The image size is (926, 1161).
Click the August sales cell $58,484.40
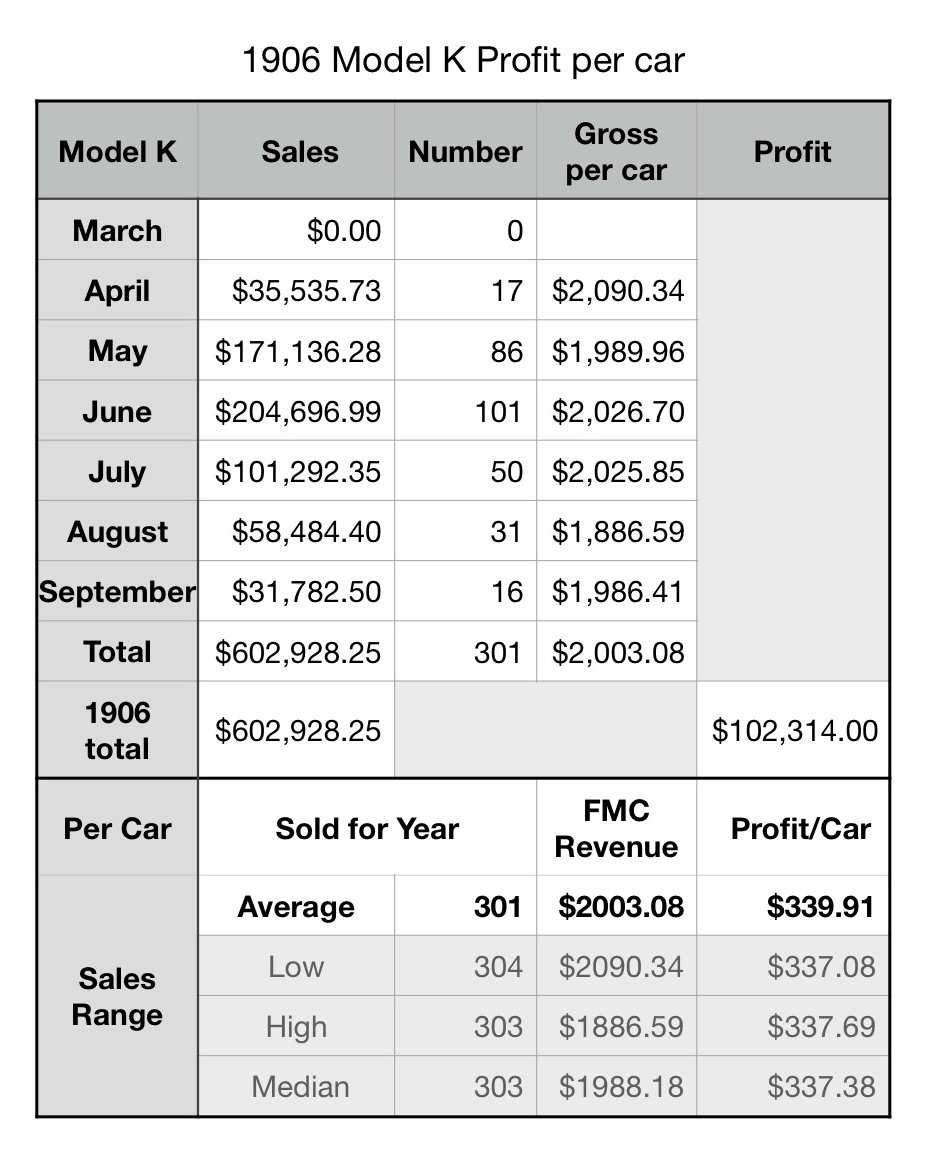tap(306, 531)
